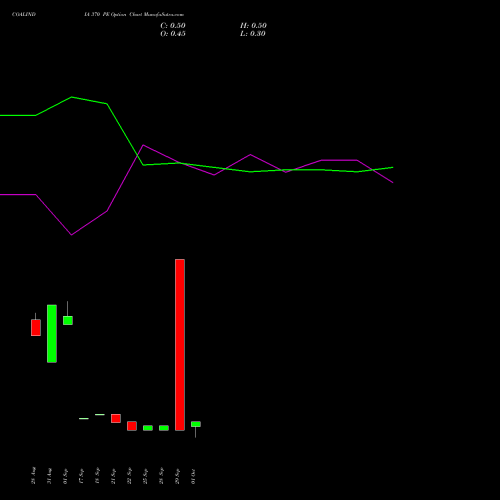Screen dimensions: 500x500
Task: Click the open value O: 0.45
Action: coord(173,34)
